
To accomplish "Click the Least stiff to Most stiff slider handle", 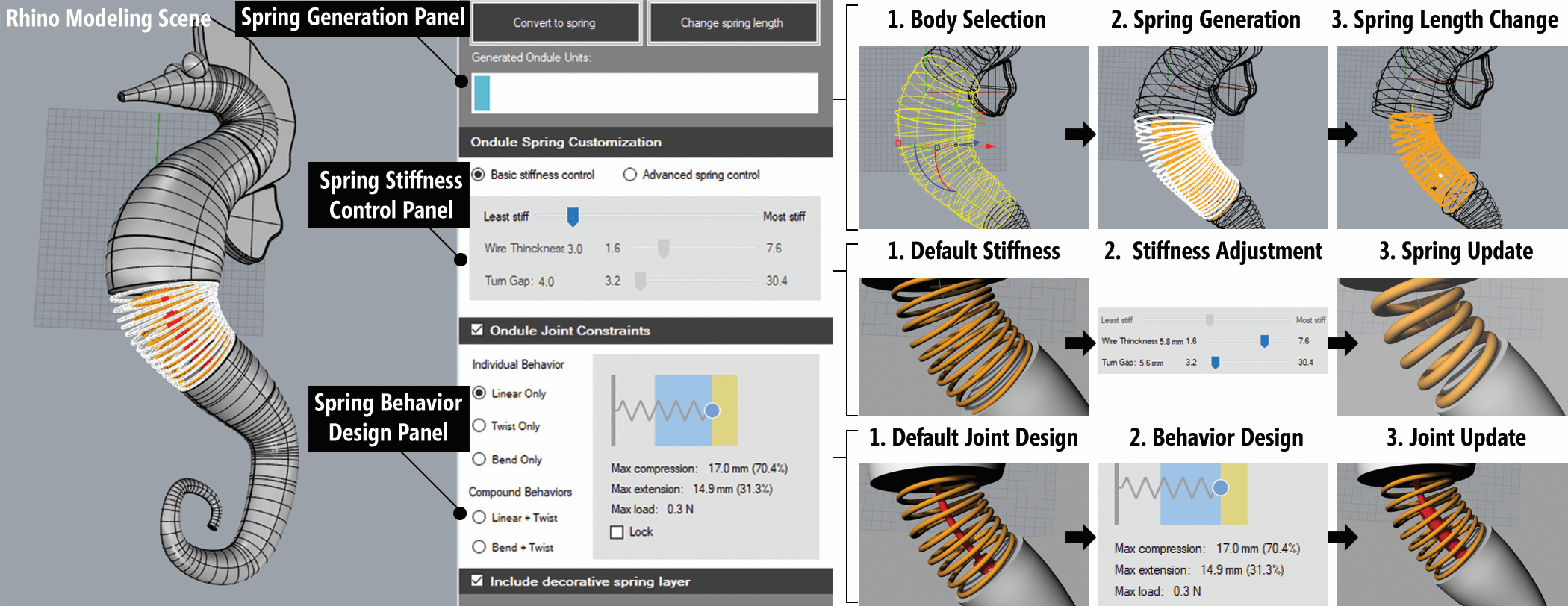I will point(573,216).
